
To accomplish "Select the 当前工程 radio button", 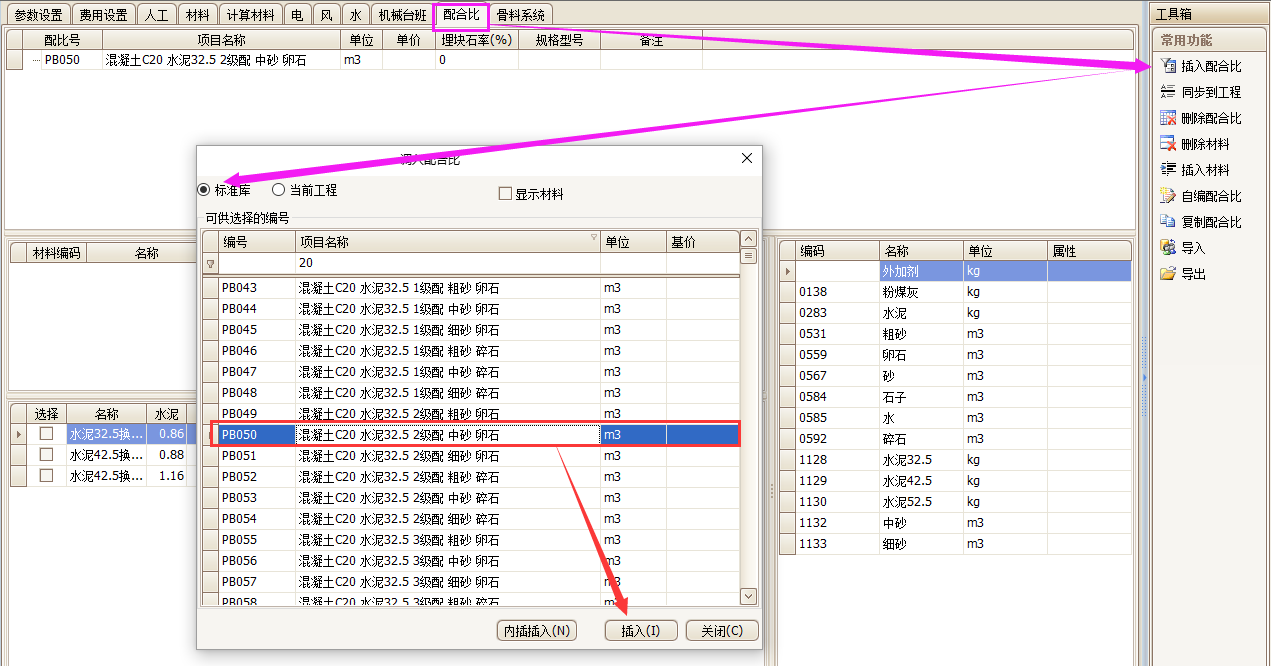I will click(279, 190).
